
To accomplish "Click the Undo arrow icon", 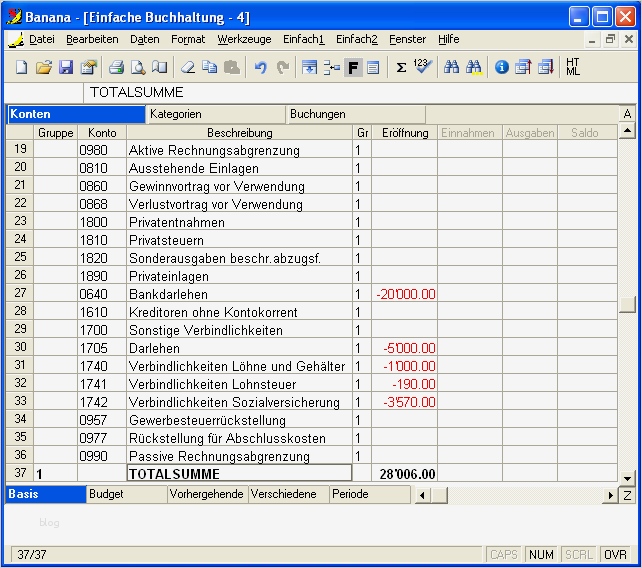I will 260,67.
